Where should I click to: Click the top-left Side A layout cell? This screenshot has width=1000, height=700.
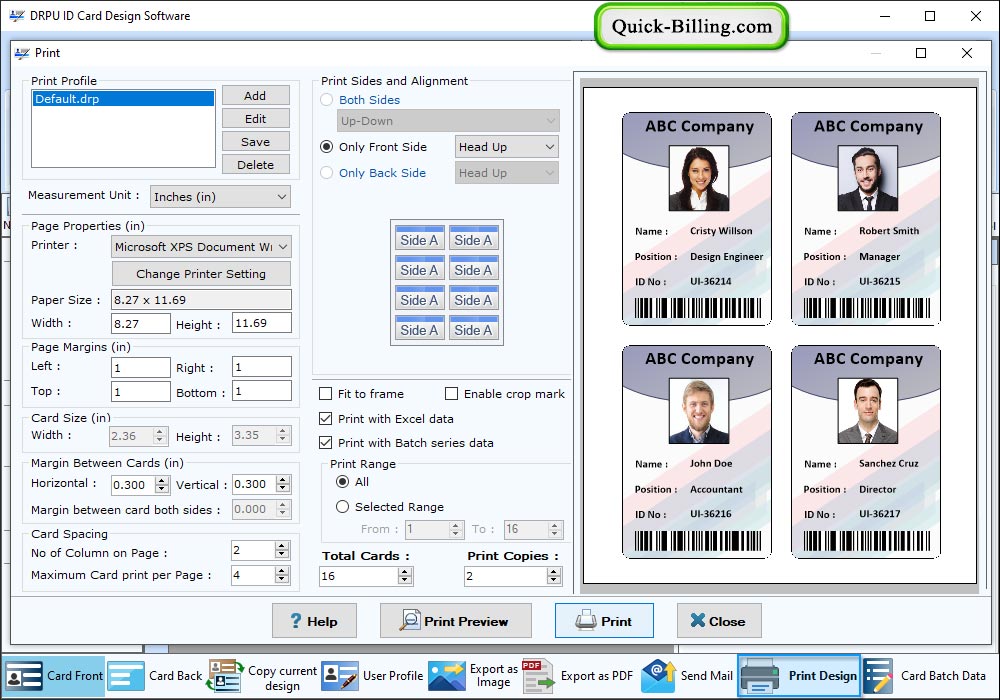[x=419, y=238]
